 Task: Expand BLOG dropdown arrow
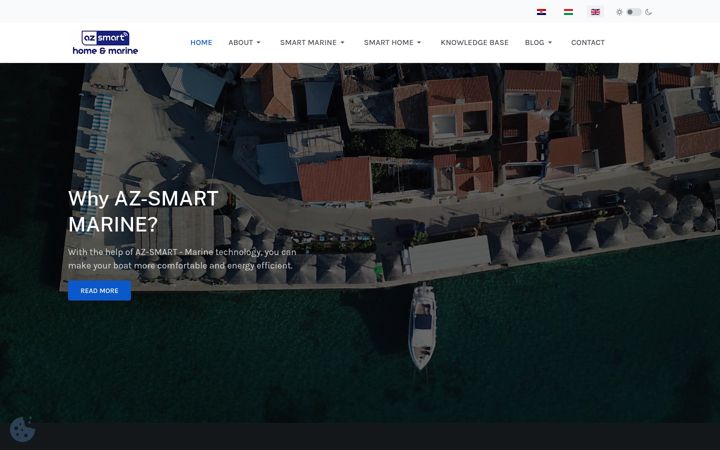tap(550, 42)
